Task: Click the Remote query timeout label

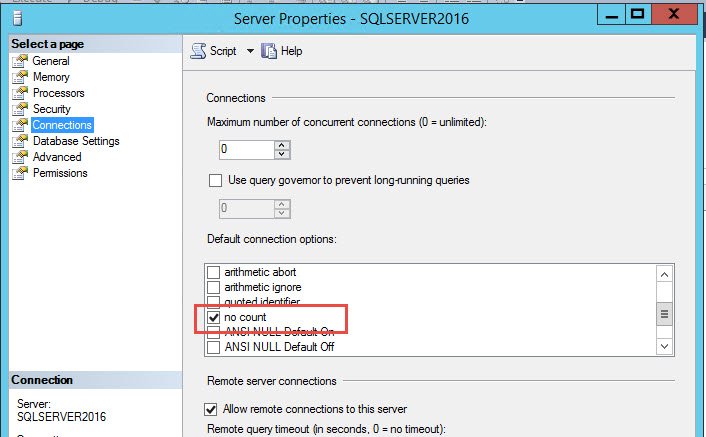Action: click(326, 429)
